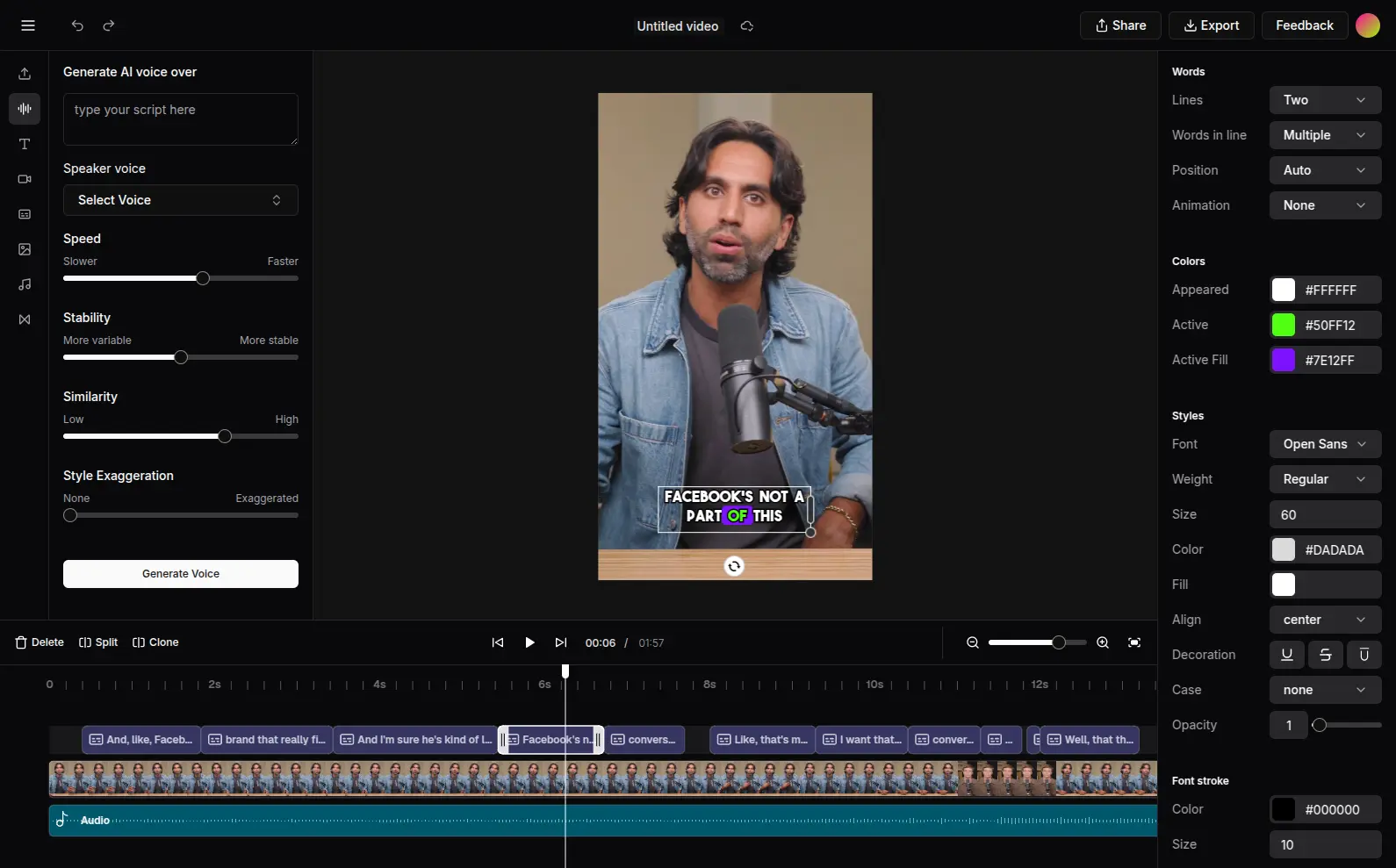Screen dimensions: 1396x868
Task: Toggle strikethrough text decoration
Action: 1326,655
